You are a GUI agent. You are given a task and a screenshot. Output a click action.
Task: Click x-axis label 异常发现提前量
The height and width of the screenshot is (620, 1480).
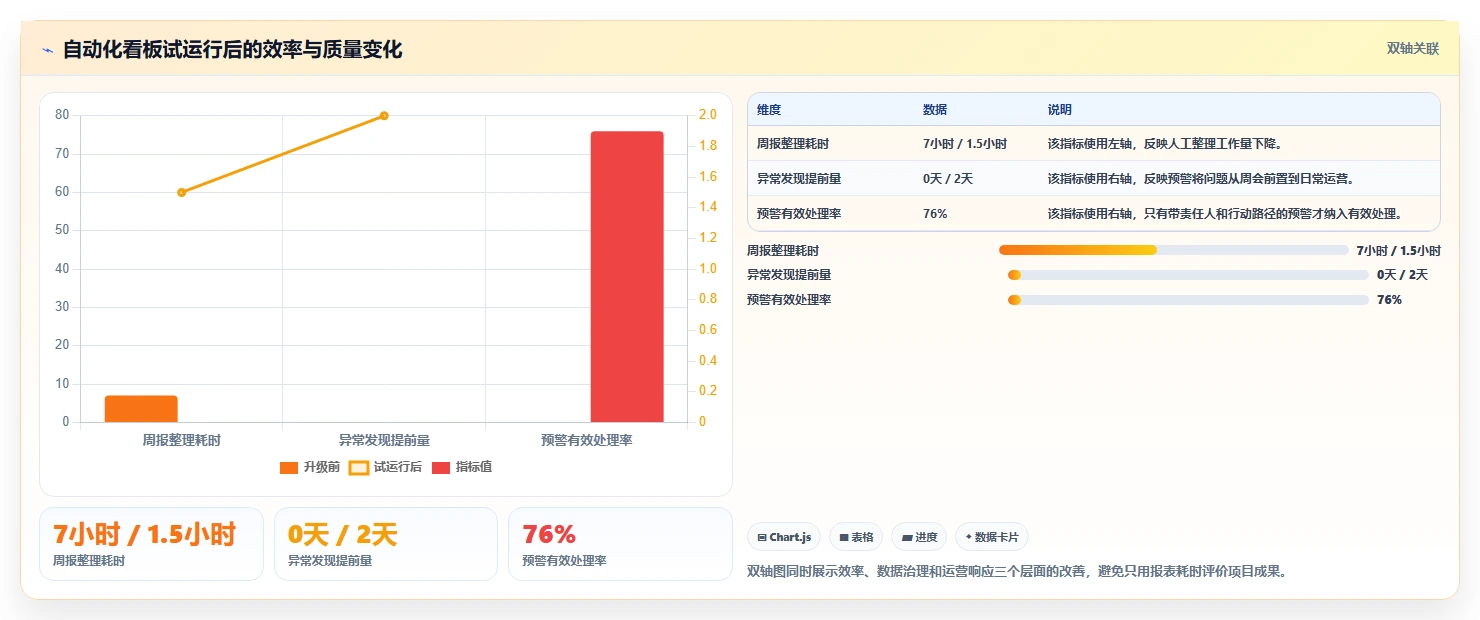(x=384, y=440)
